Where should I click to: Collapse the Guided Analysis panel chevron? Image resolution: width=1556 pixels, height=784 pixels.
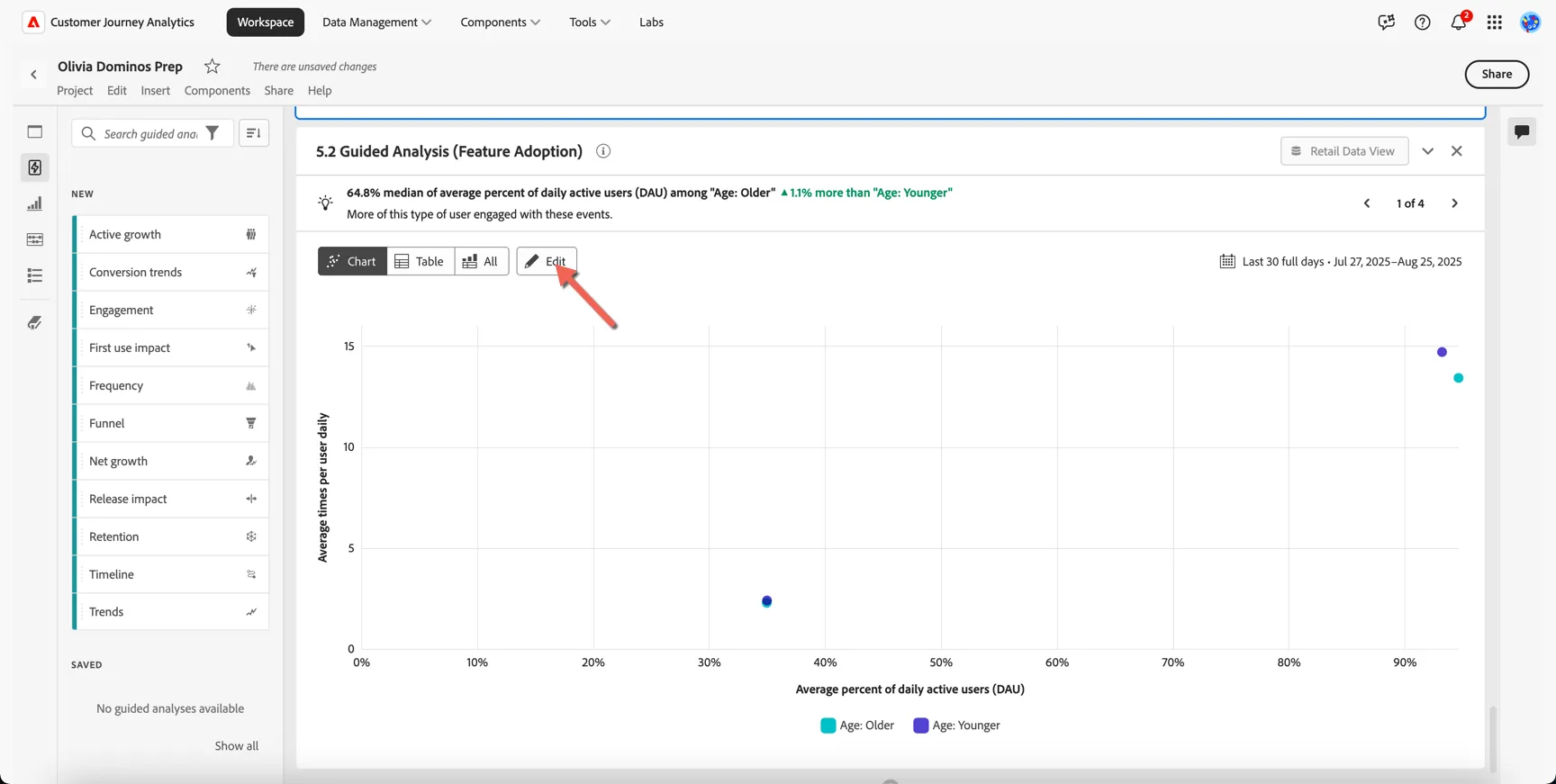[x=1428, y=151]
